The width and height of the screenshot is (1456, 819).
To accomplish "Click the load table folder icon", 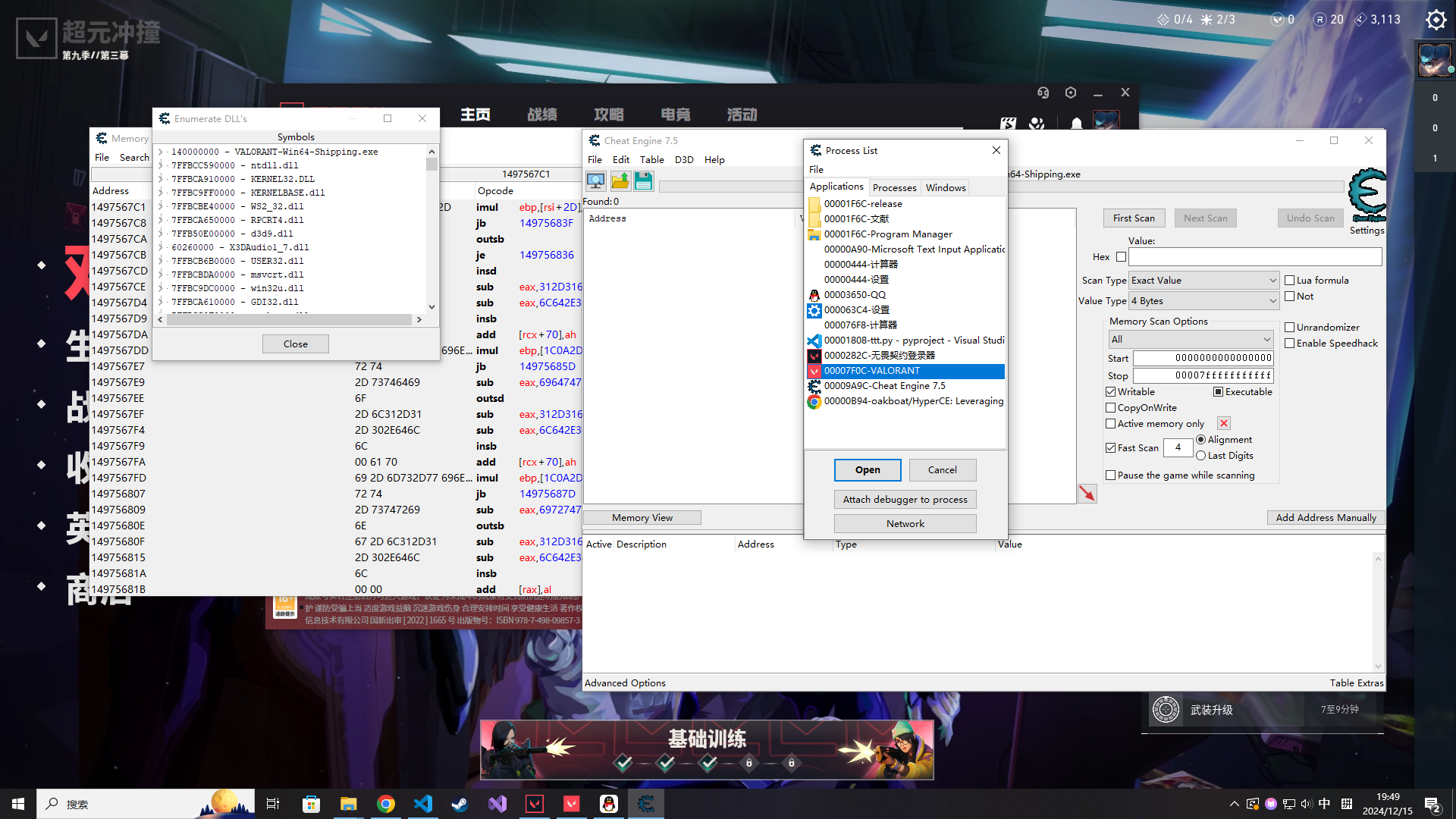I will [620, 181].
